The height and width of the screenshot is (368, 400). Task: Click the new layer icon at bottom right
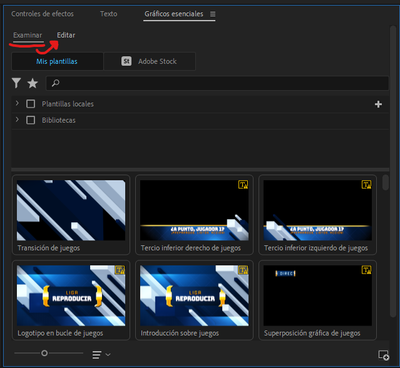point(383,355)
